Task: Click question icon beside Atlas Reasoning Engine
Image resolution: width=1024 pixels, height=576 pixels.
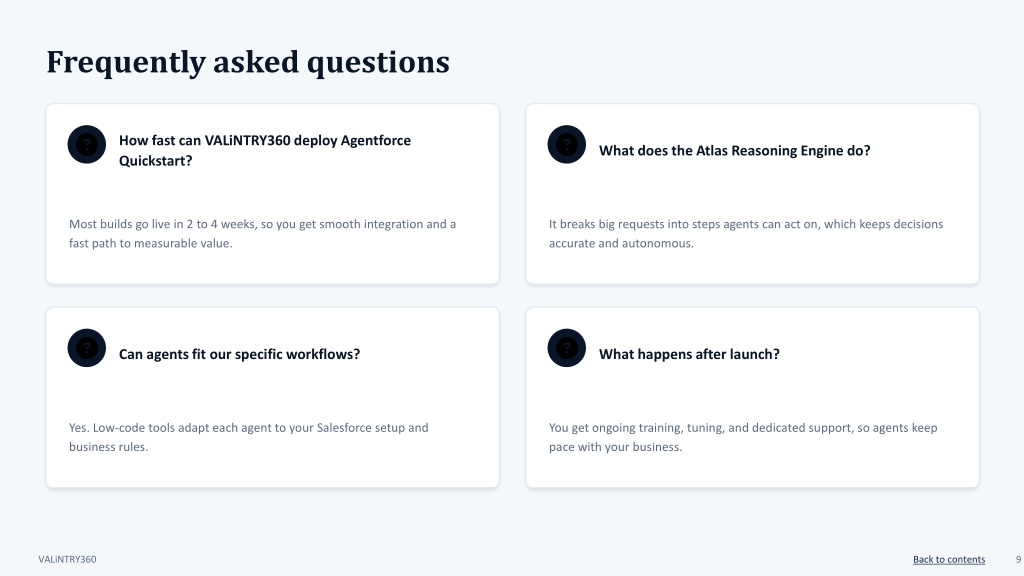Action: 567,144
